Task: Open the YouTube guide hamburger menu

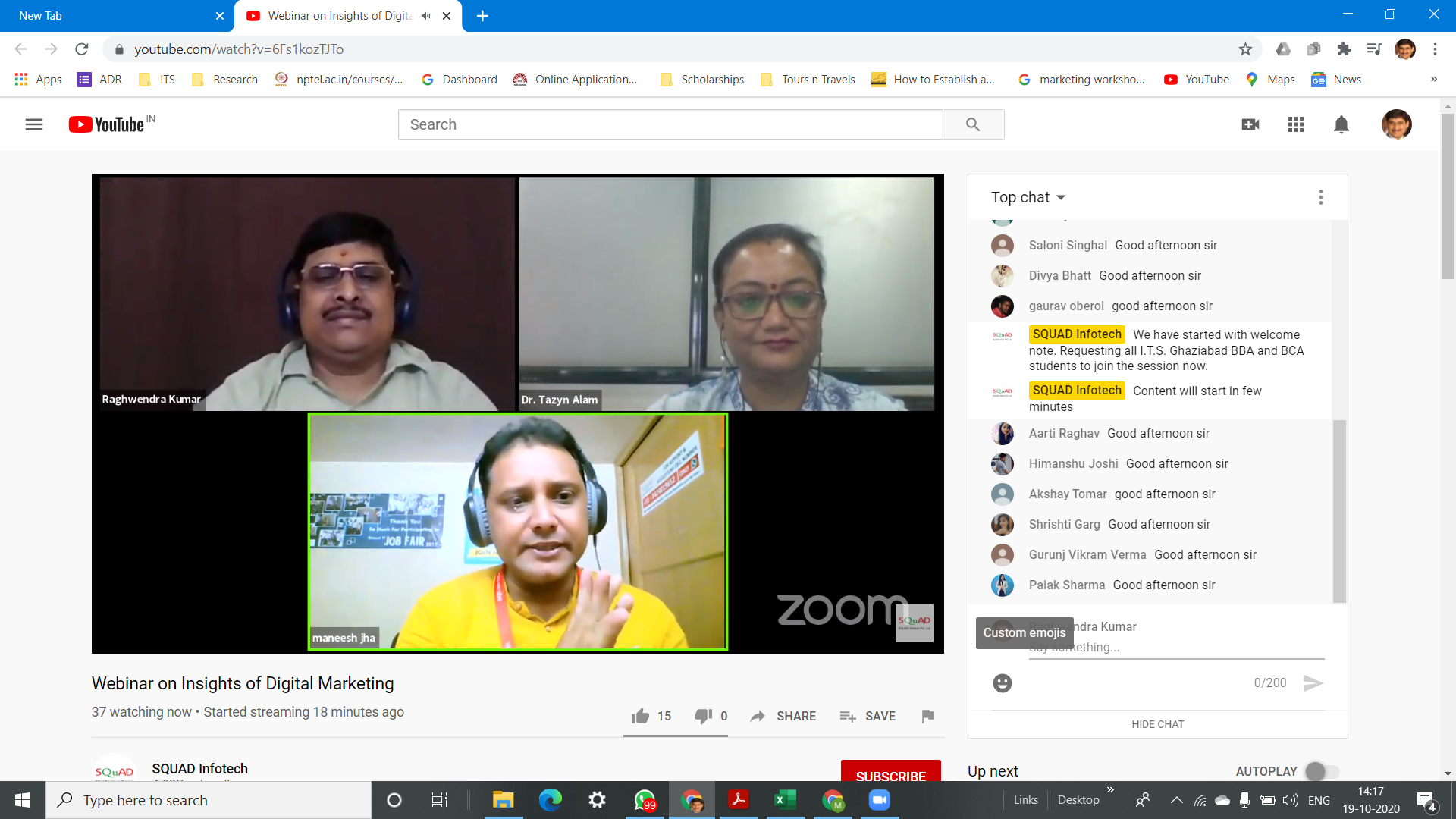Action: (x=34, y=124)
